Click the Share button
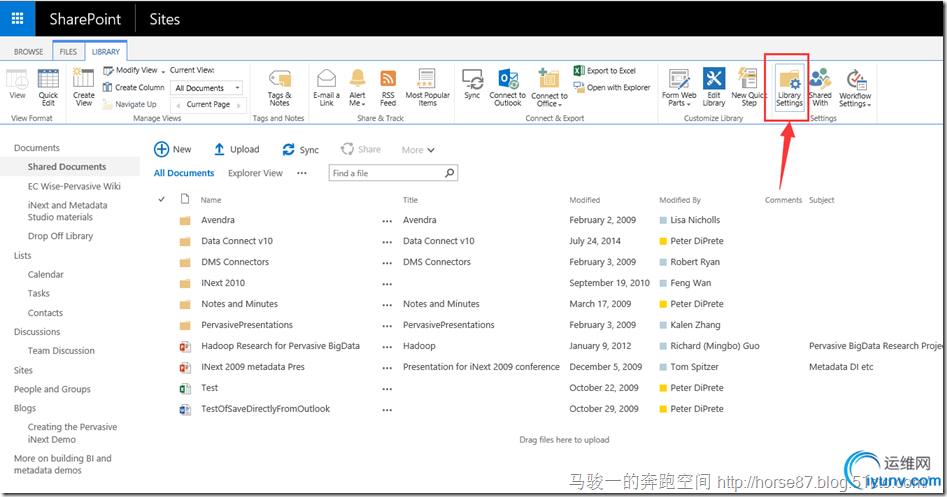The image size is (947, 497). pyautogui.click(x=361, y=149)
